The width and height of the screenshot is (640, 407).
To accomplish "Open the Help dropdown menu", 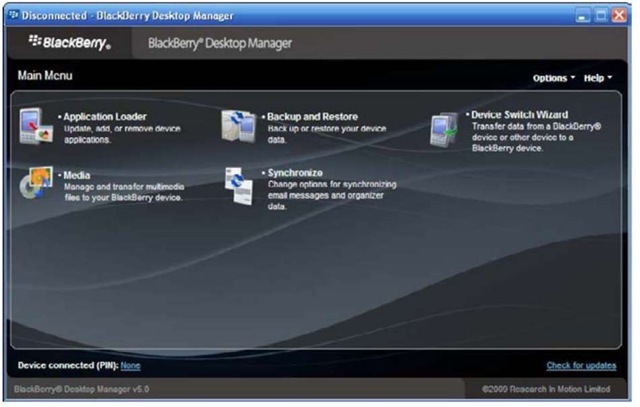I will point(598,78).
